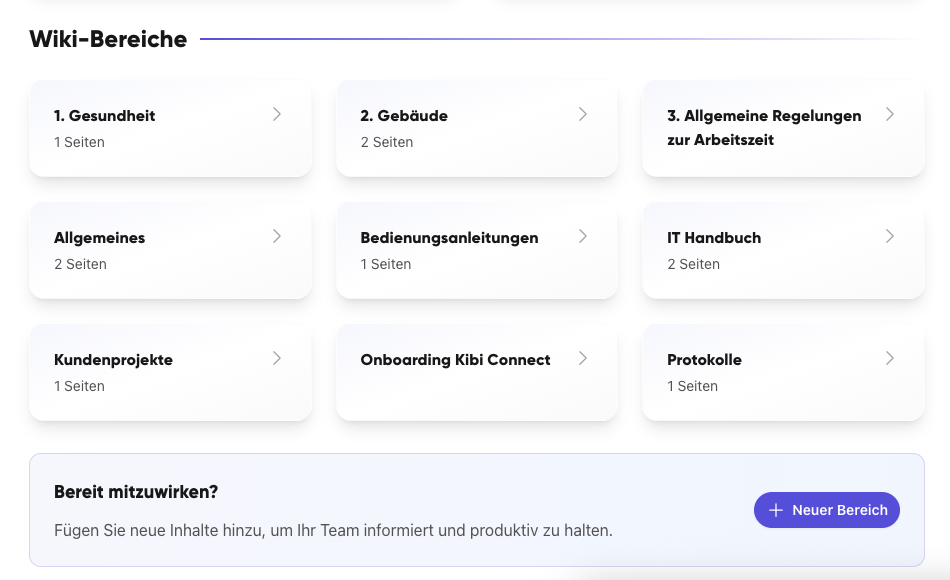Open the IT Handbuch wiki section
This screenshot has height=580, width=950.
783,250
